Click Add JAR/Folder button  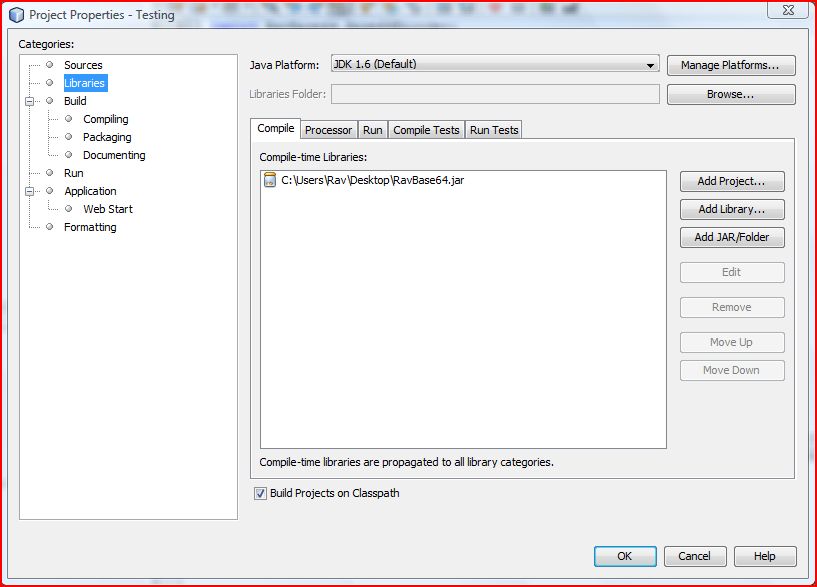point(732,238)
